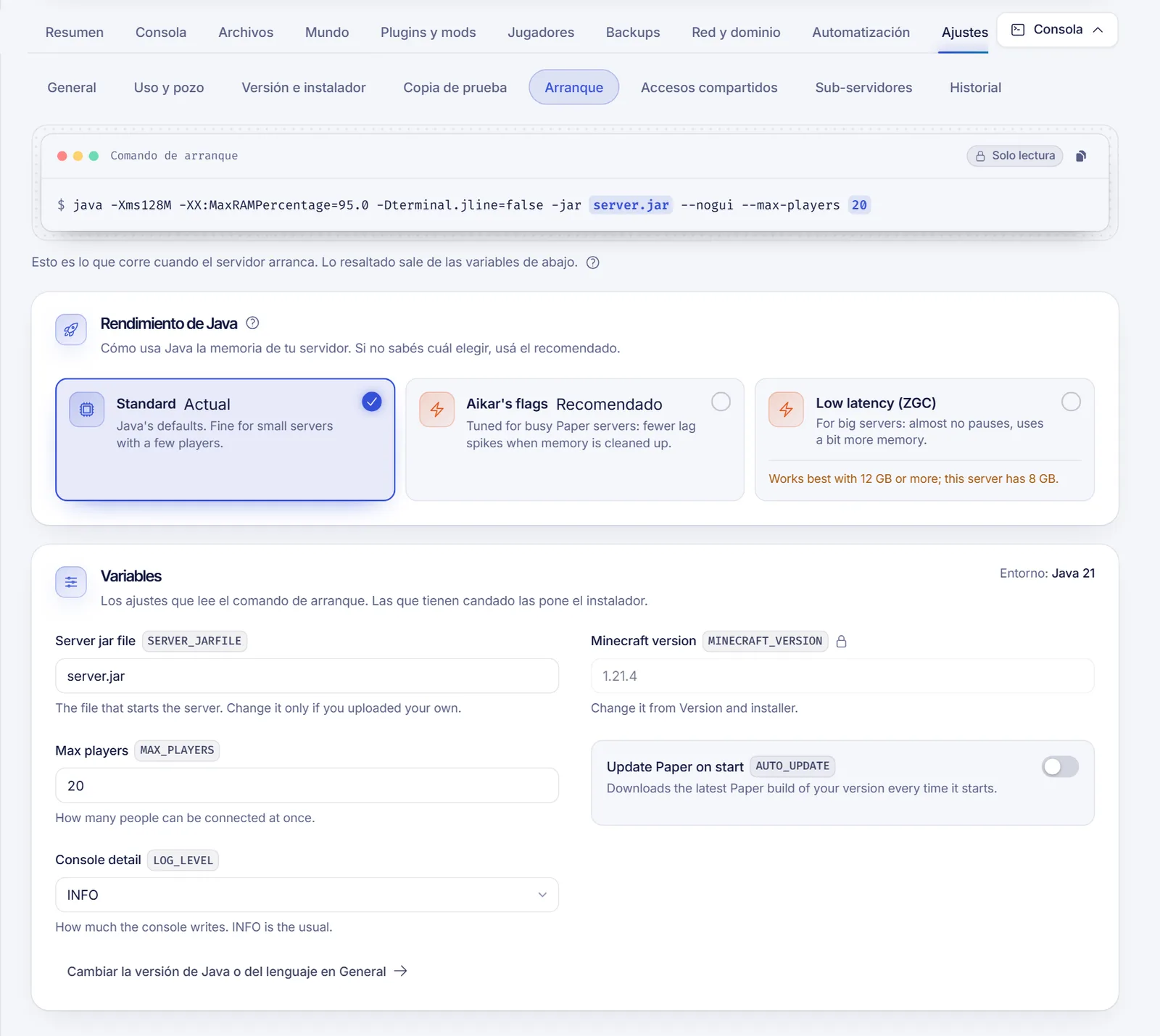This screenshot has width=1160, height=1036.
Task: Go to the Plugins y mods tab
Action: (x=428, y=33)
